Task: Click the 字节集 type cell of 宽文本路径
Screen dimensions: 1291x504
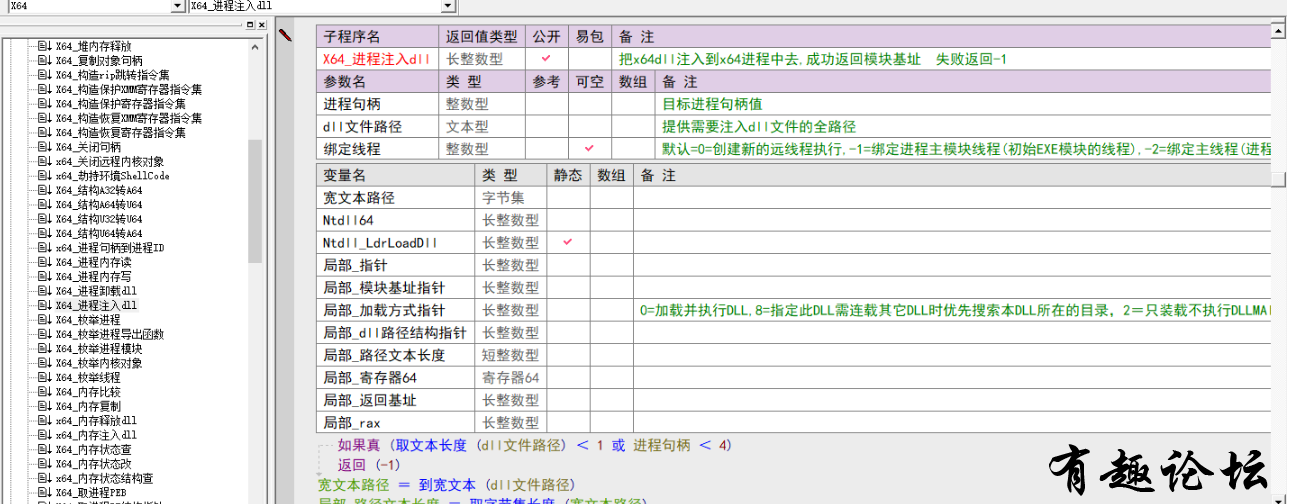Action: pos(511,198)
